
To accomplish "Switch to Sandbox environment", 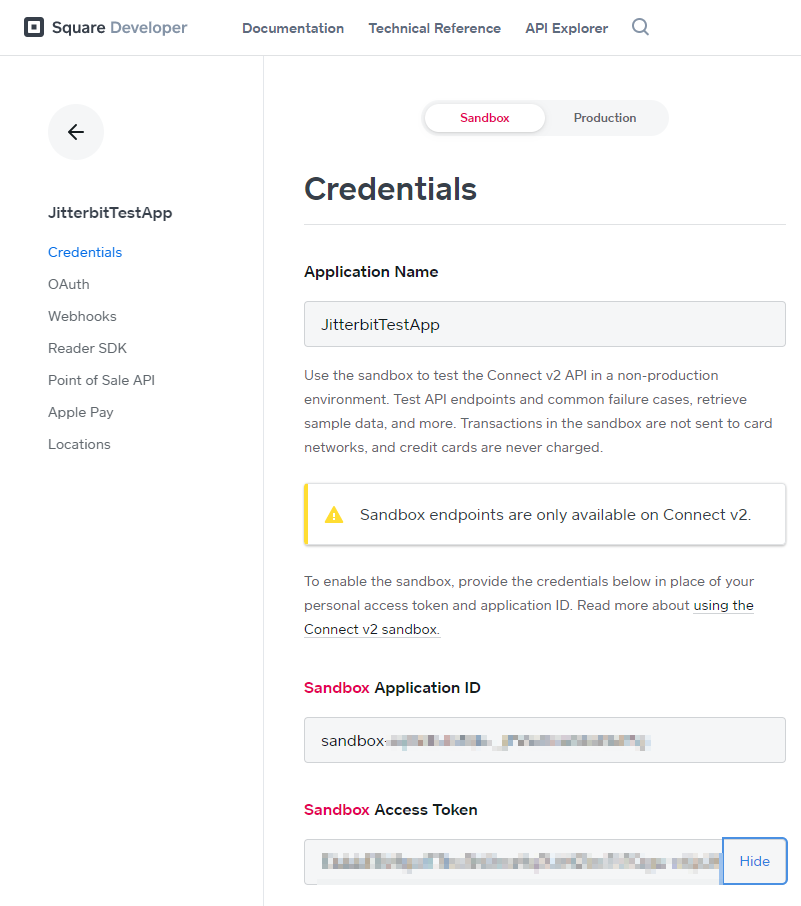I will pyautogui.click(x=485, y=118).
